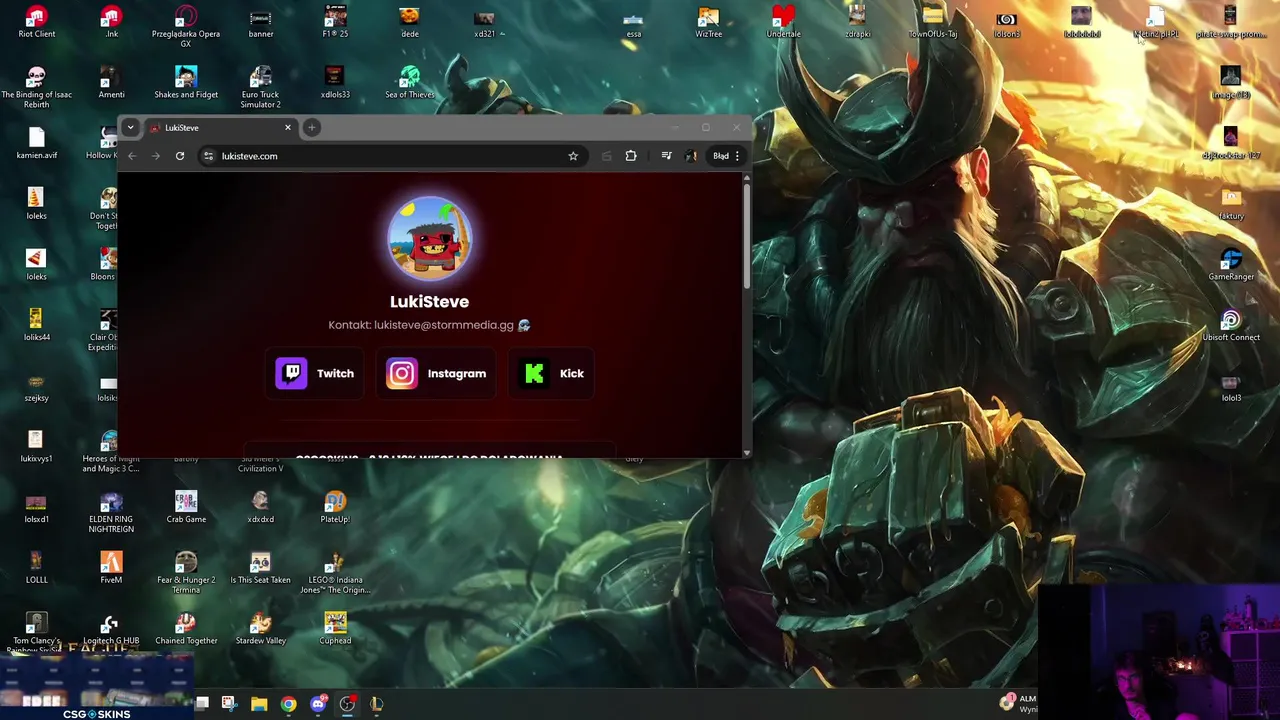Open the Instagram link button
The image size is (1280, 720).
pos(436,373)
